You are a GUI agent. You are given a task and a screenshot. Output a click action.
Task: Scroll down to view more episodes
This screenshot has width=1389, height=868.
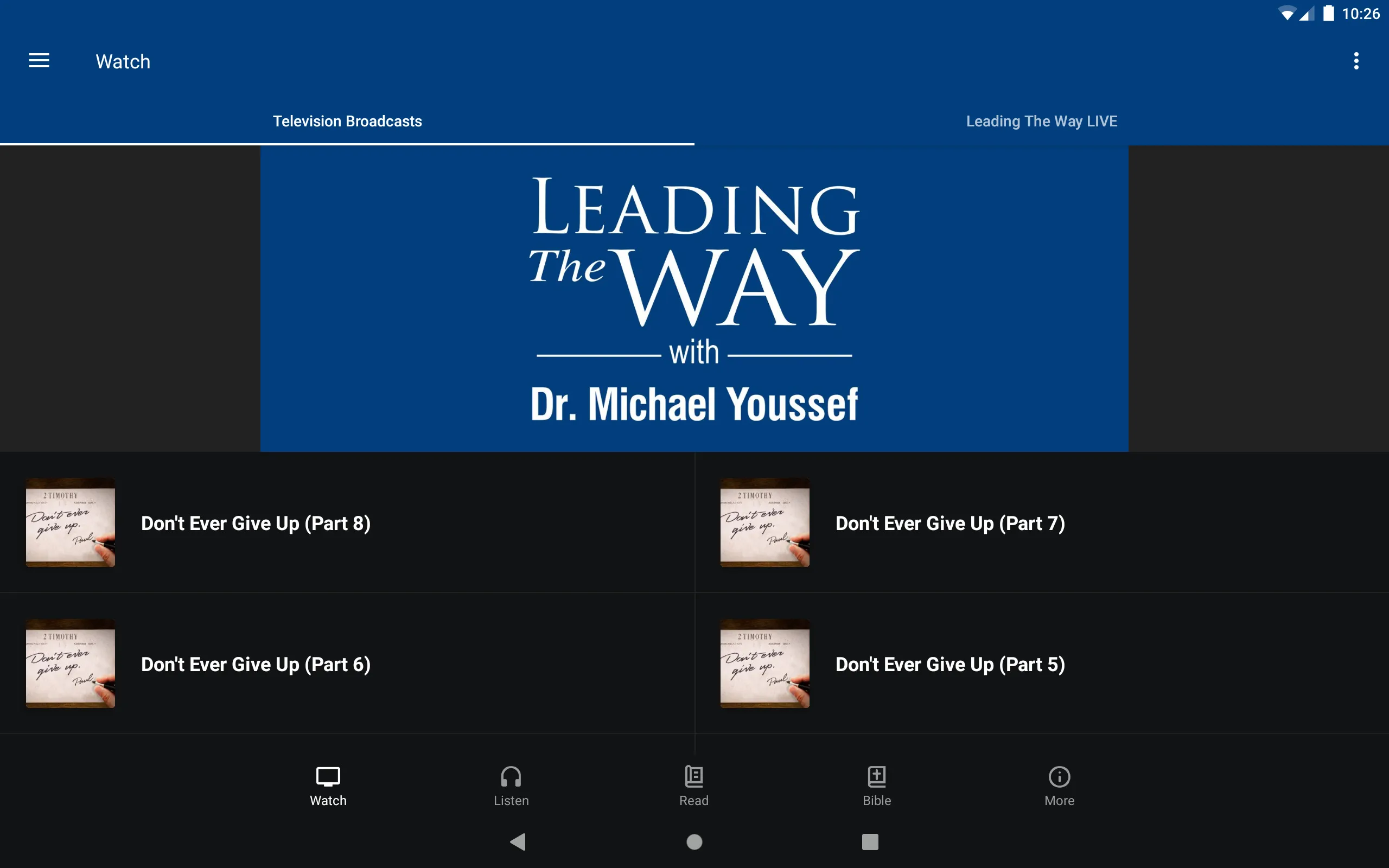[x=694, y=600]
